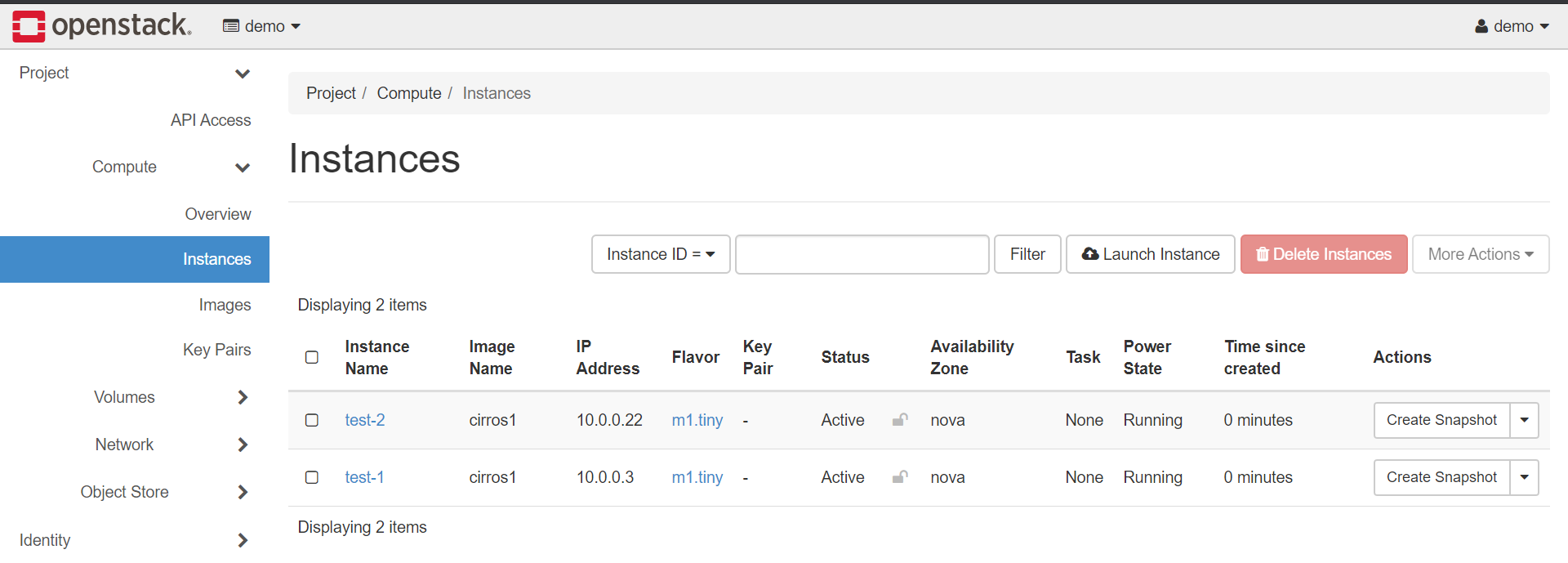Viewport: 1568px width, 563px height.
Task: Open API Access in sidebar
Action: (x=211, y=120)
